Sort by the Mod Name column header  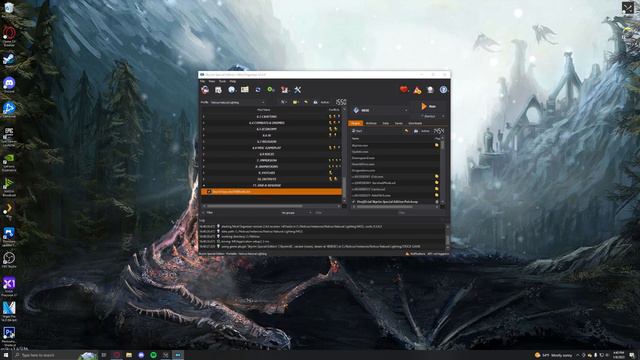click(x=263, y=110)
